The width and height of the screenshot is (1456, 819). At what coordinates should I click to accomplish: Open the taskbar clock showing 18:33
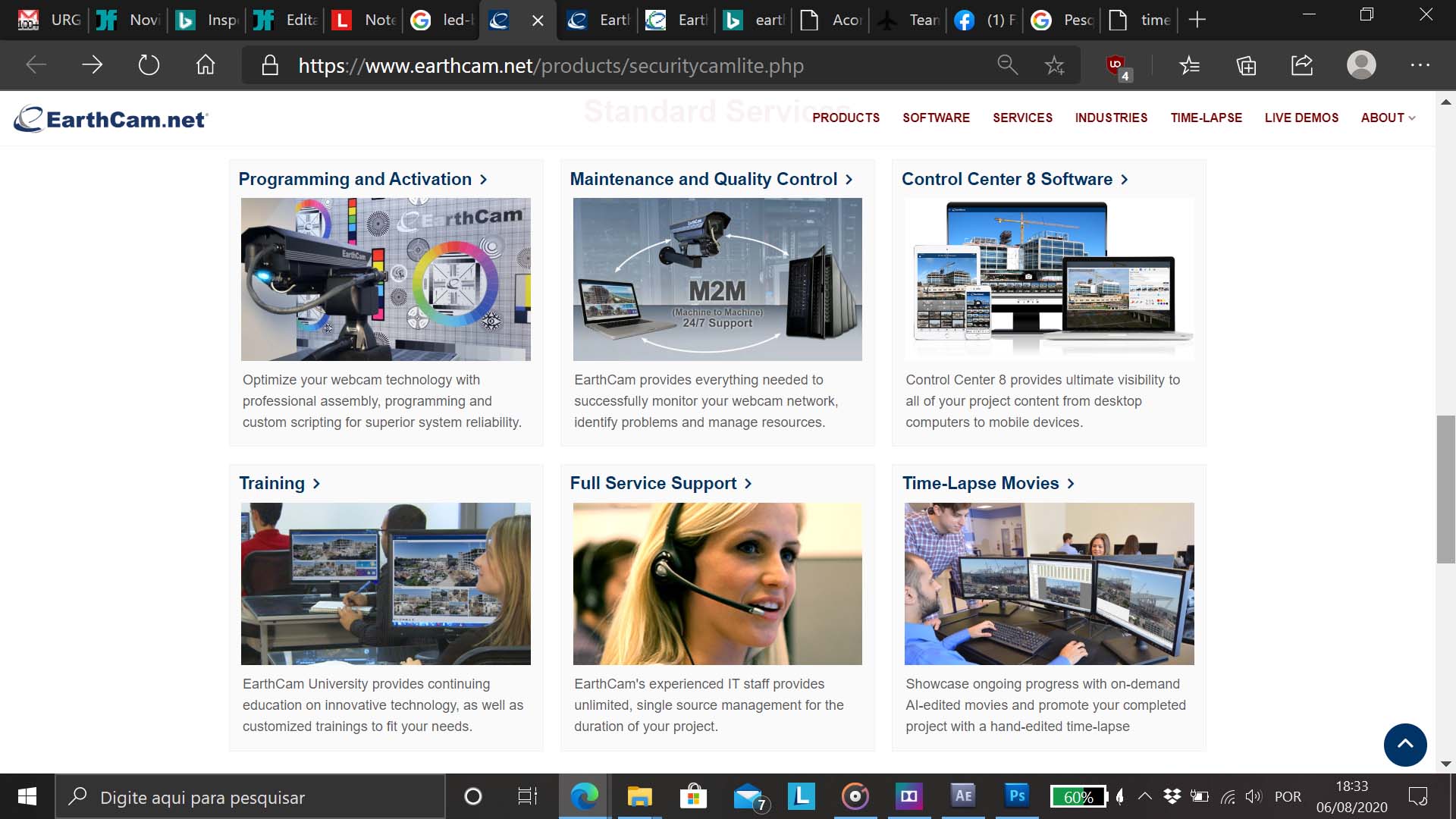point(1351,796)
